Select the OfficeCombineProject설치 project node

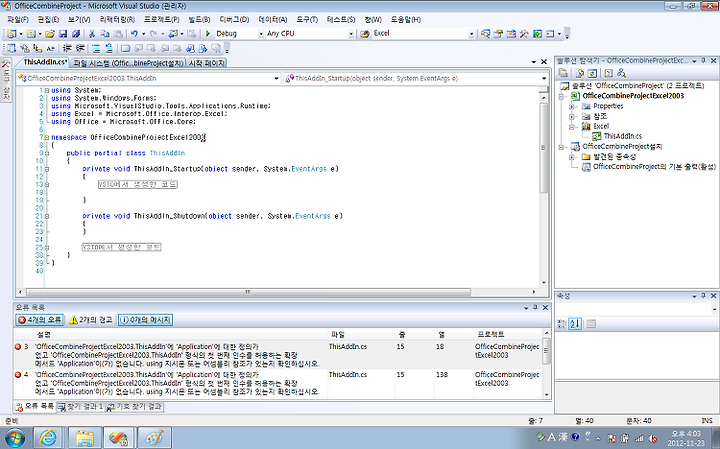(x=622, y=146)
